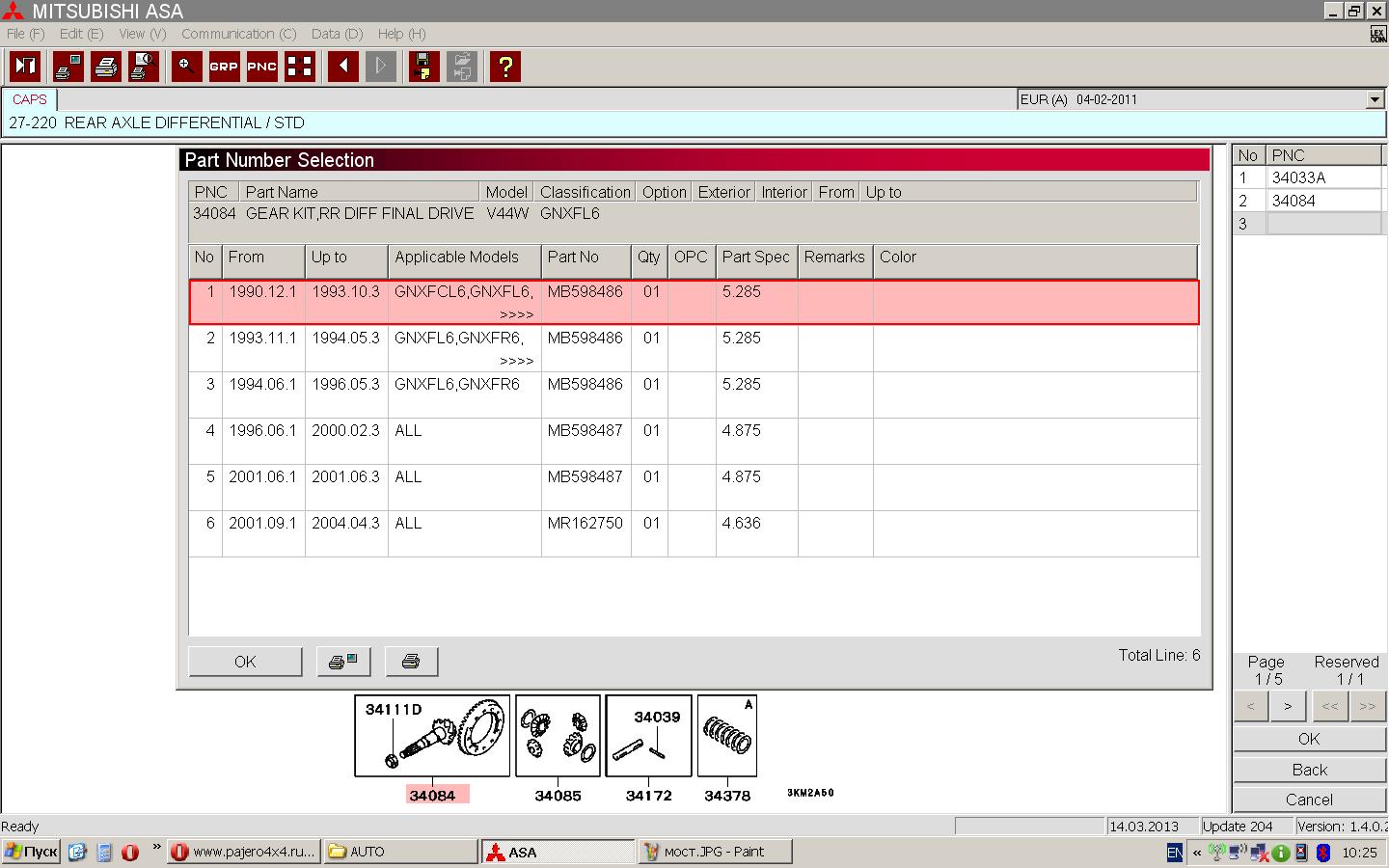
Task: Open the Data (D) menu
Action: 337,34
